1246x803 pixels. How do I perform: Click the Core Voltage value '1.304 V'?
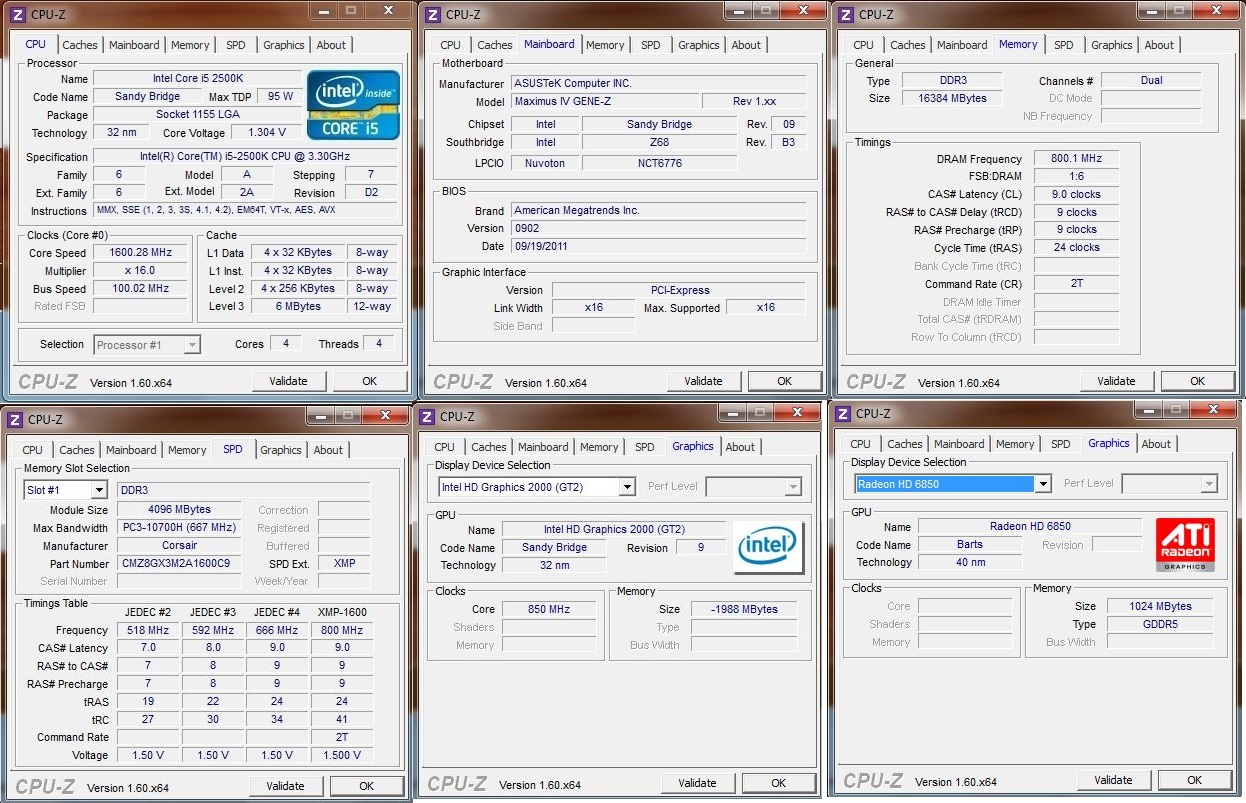[x=266, y=133]
